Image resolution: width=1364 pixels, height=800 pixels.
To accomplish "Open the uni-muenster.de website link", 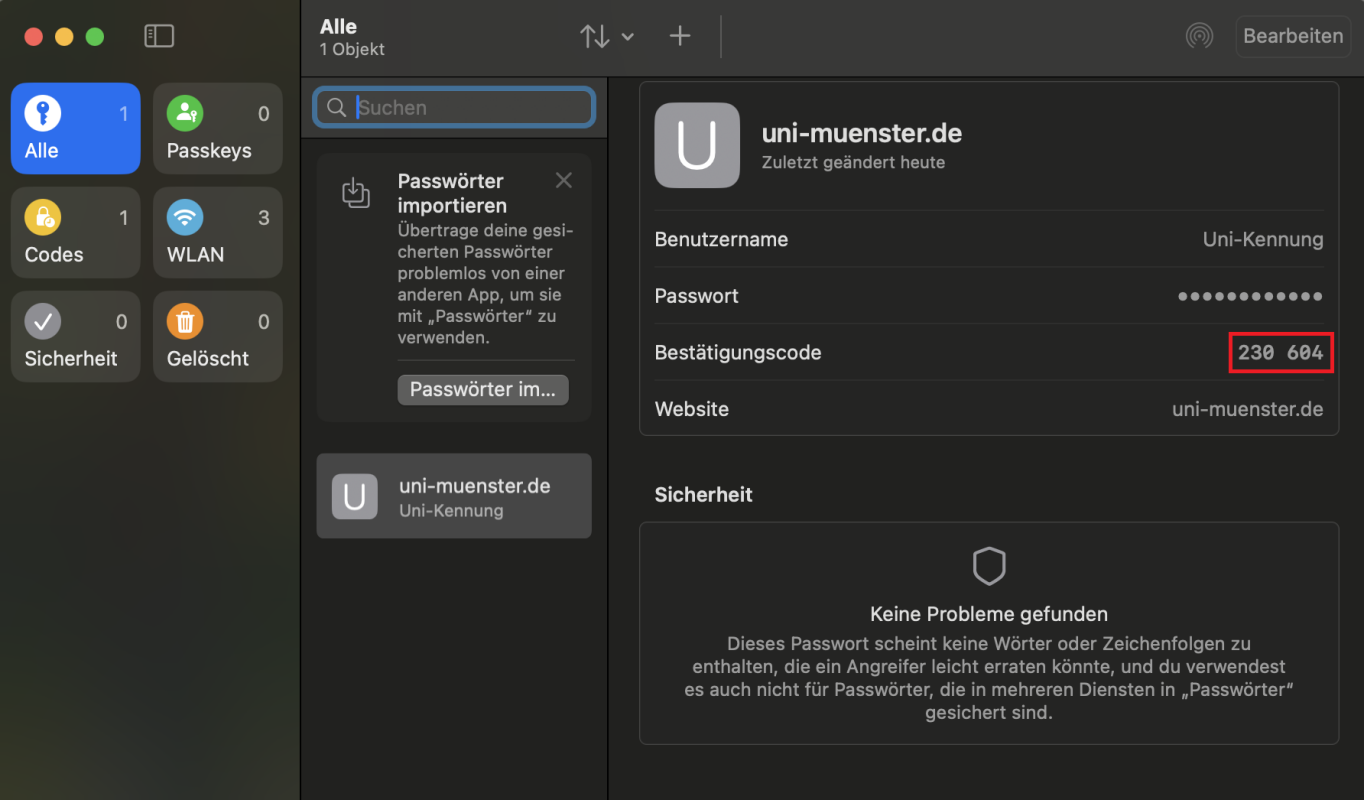I will 1247,409.
